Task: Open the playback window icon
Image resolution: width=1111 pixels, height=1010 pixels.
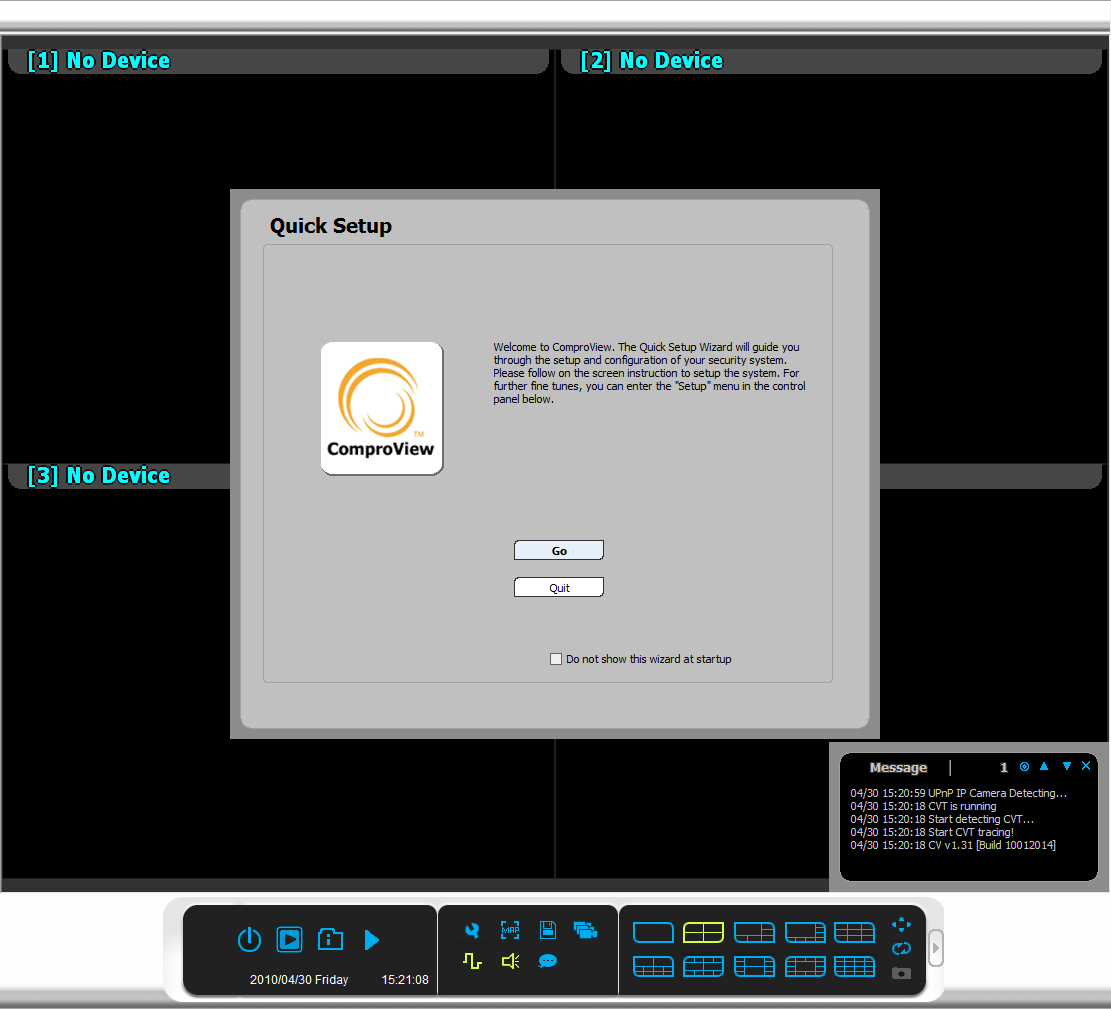Action: coord(289,940)
